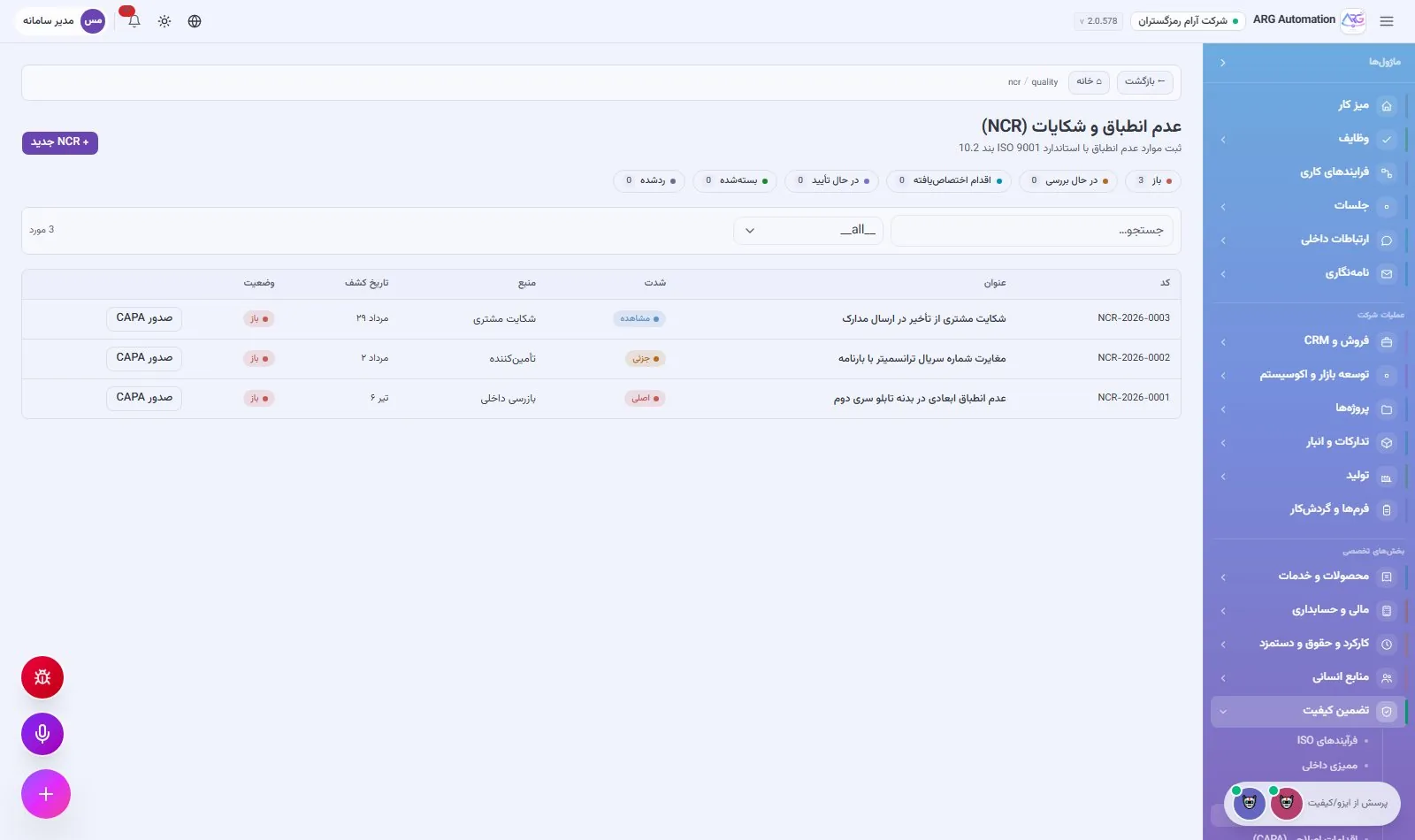Image resolution: width=1415 pixels, height=840 pixels.
Task: Open فرم‌ها و گردش‌کار menu item
Action: pos(1307,509)
